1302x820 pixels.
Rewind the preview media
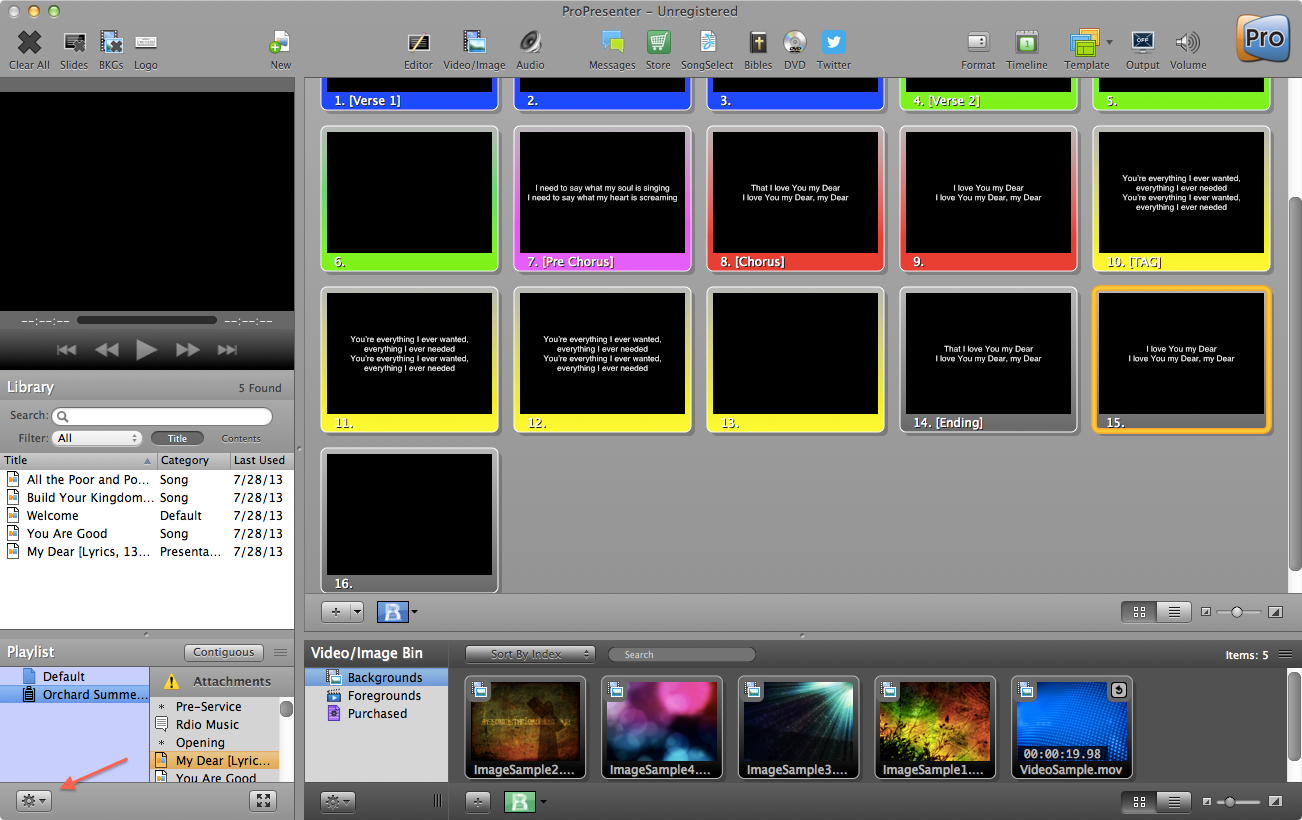point(106,350)
